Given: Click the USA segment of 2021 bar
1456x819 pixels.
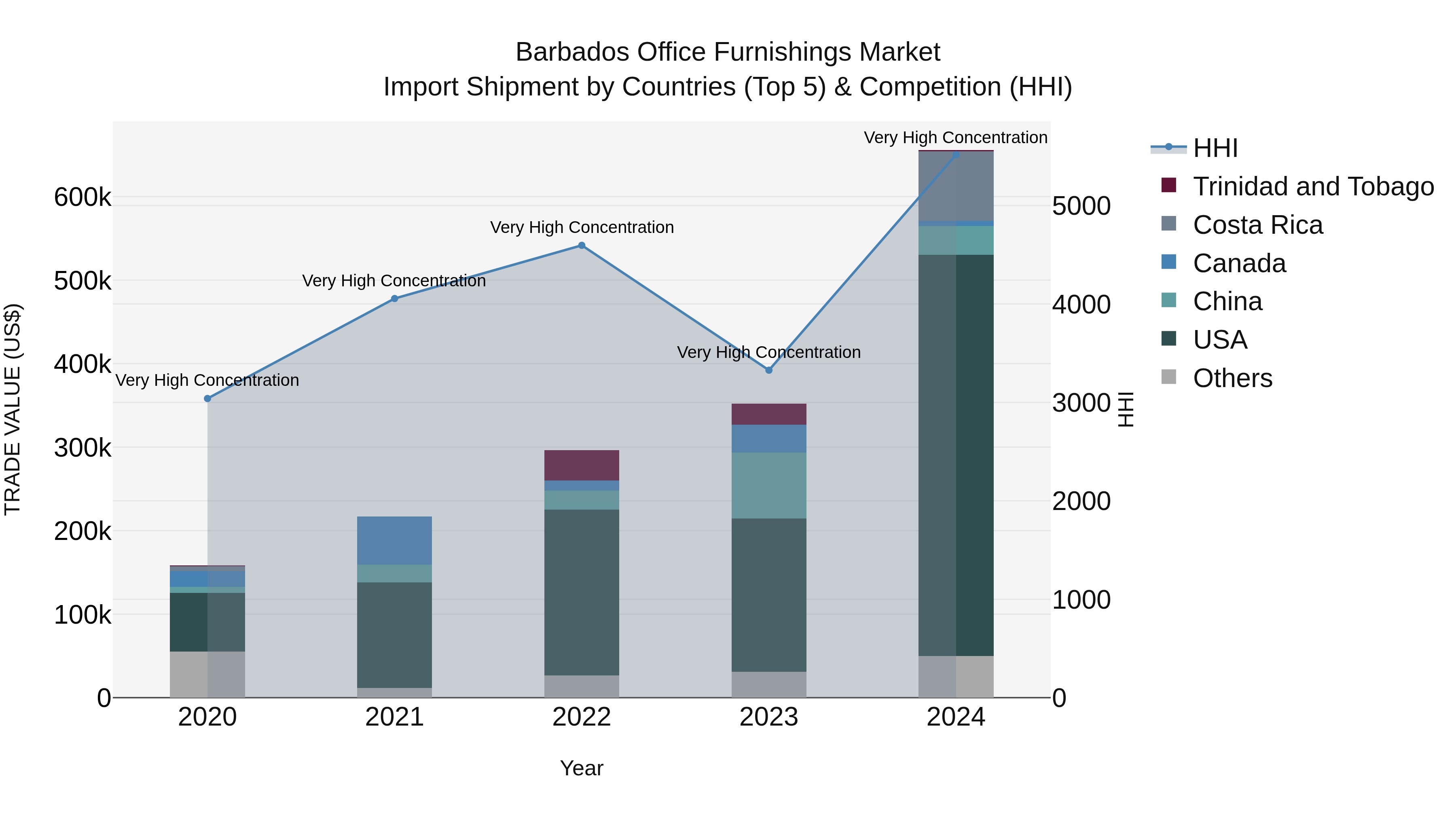Looking at the screenshot, I should (x=394, y=635).
